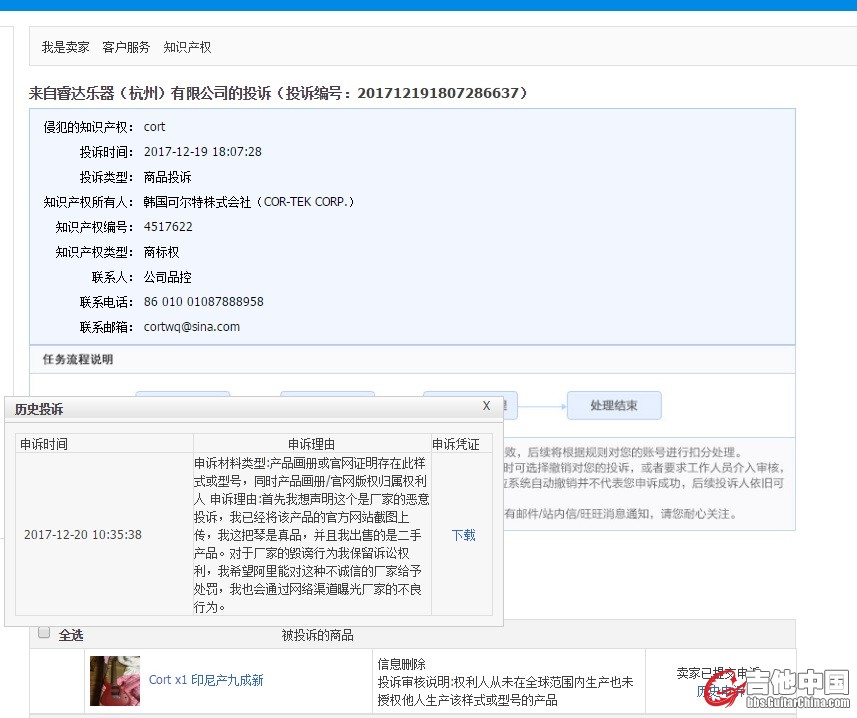
Task: Click the contact email cortwq@sina.com
Action: 192,327
